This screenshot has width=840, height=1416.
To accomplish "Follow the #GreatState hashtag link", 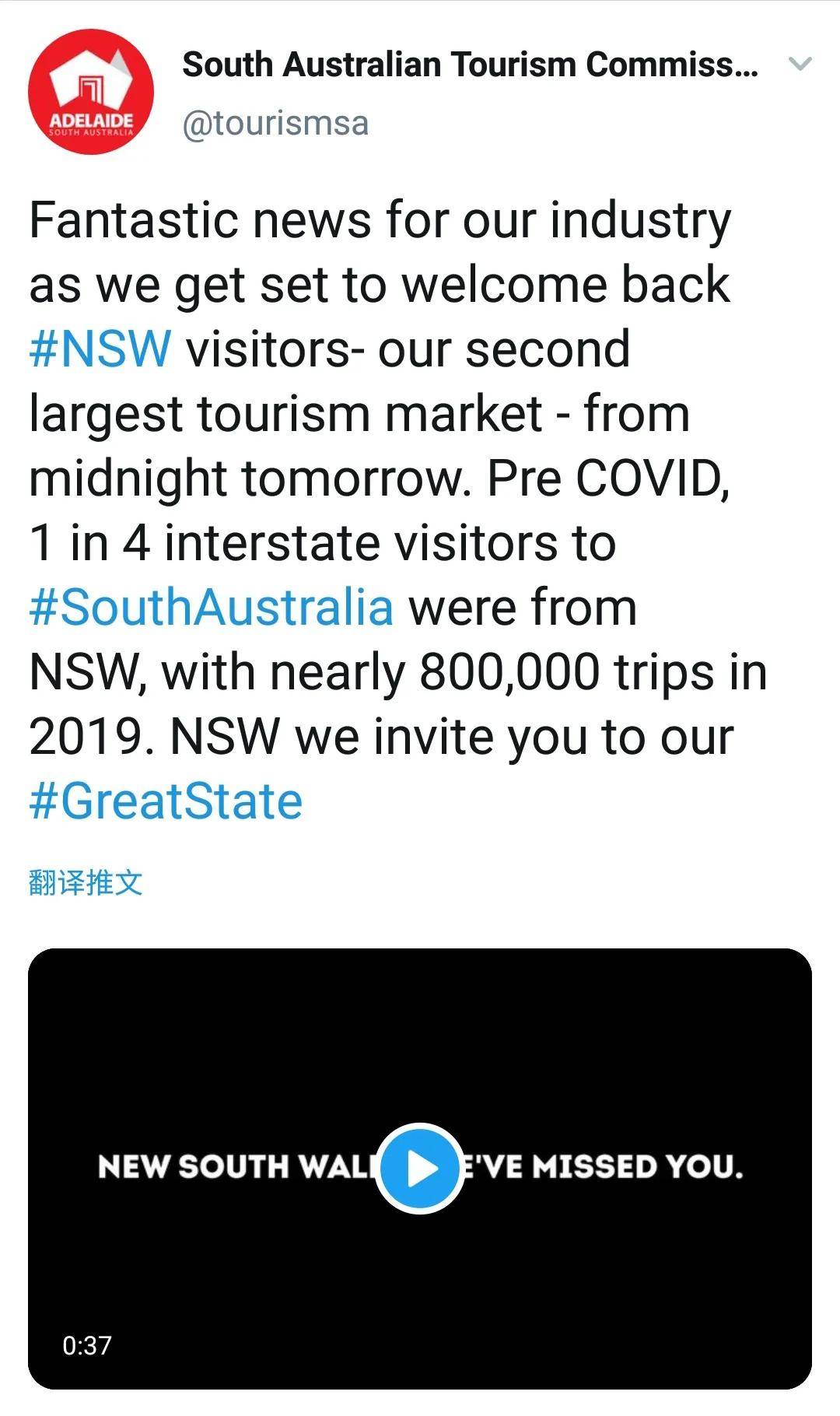I will click(166, 801).
